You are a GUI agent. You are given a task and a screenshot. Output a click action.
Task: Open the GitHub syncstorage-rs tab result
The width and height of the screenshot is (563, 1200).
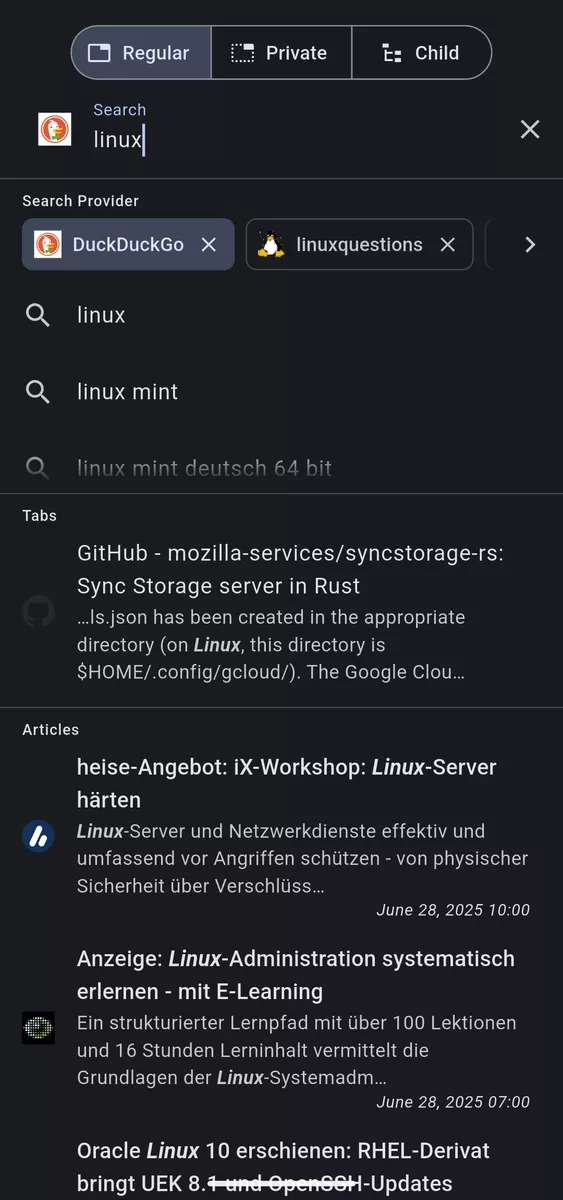click(x=281, y=612)
